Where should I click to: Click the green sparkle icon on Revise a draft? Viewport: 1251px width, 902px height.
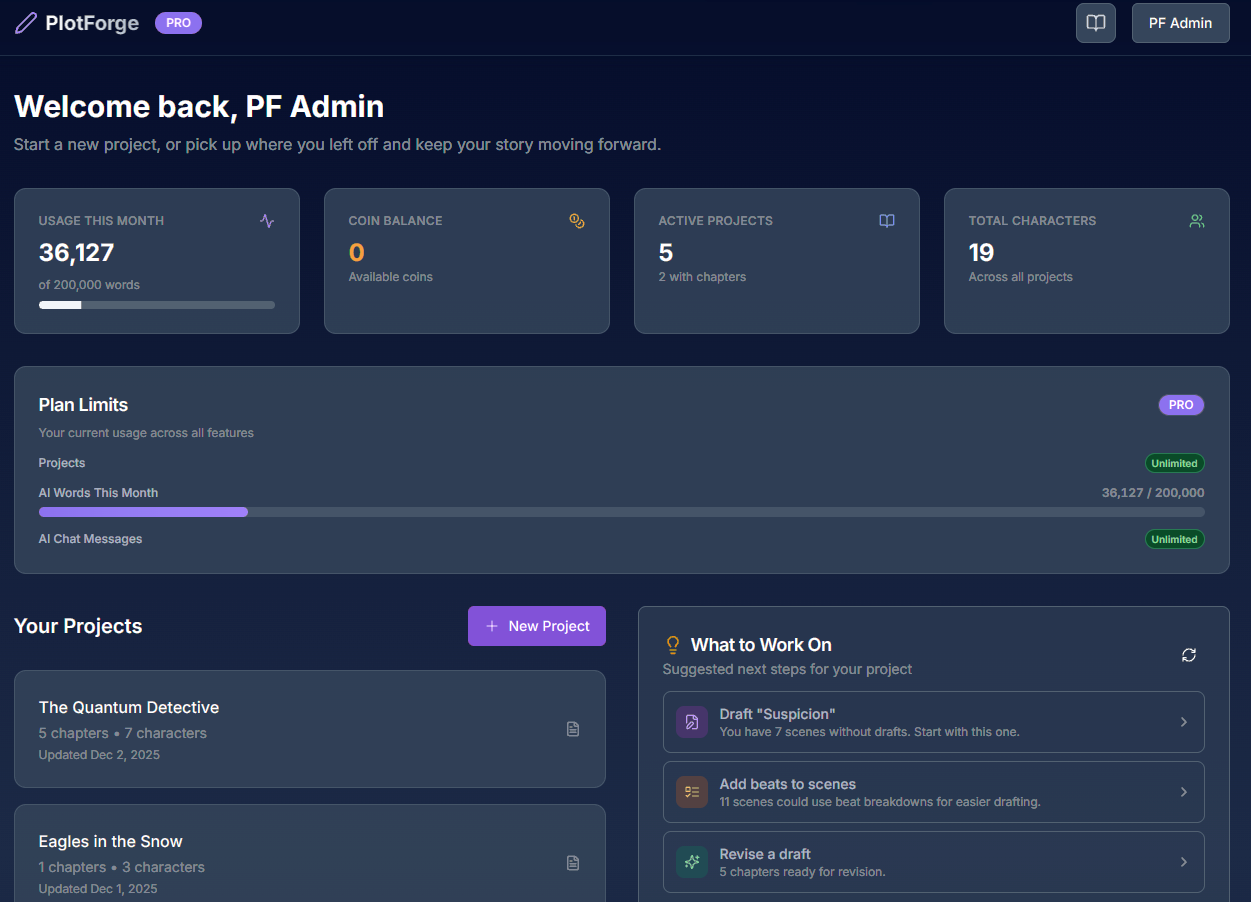click(x=691, y=861)
